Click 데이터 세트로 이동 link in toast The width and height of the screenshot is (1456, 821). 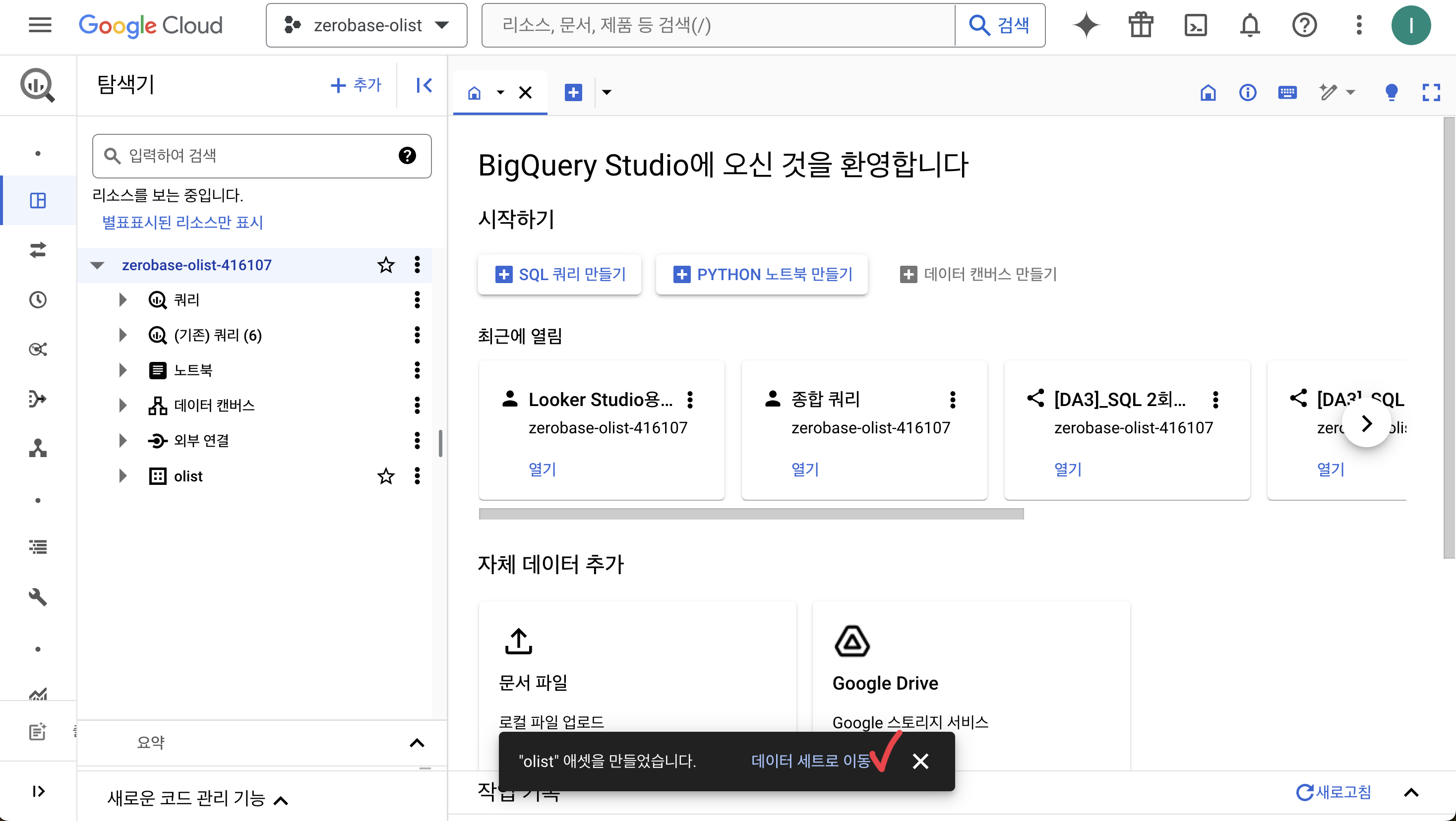[x=809, y=761]
